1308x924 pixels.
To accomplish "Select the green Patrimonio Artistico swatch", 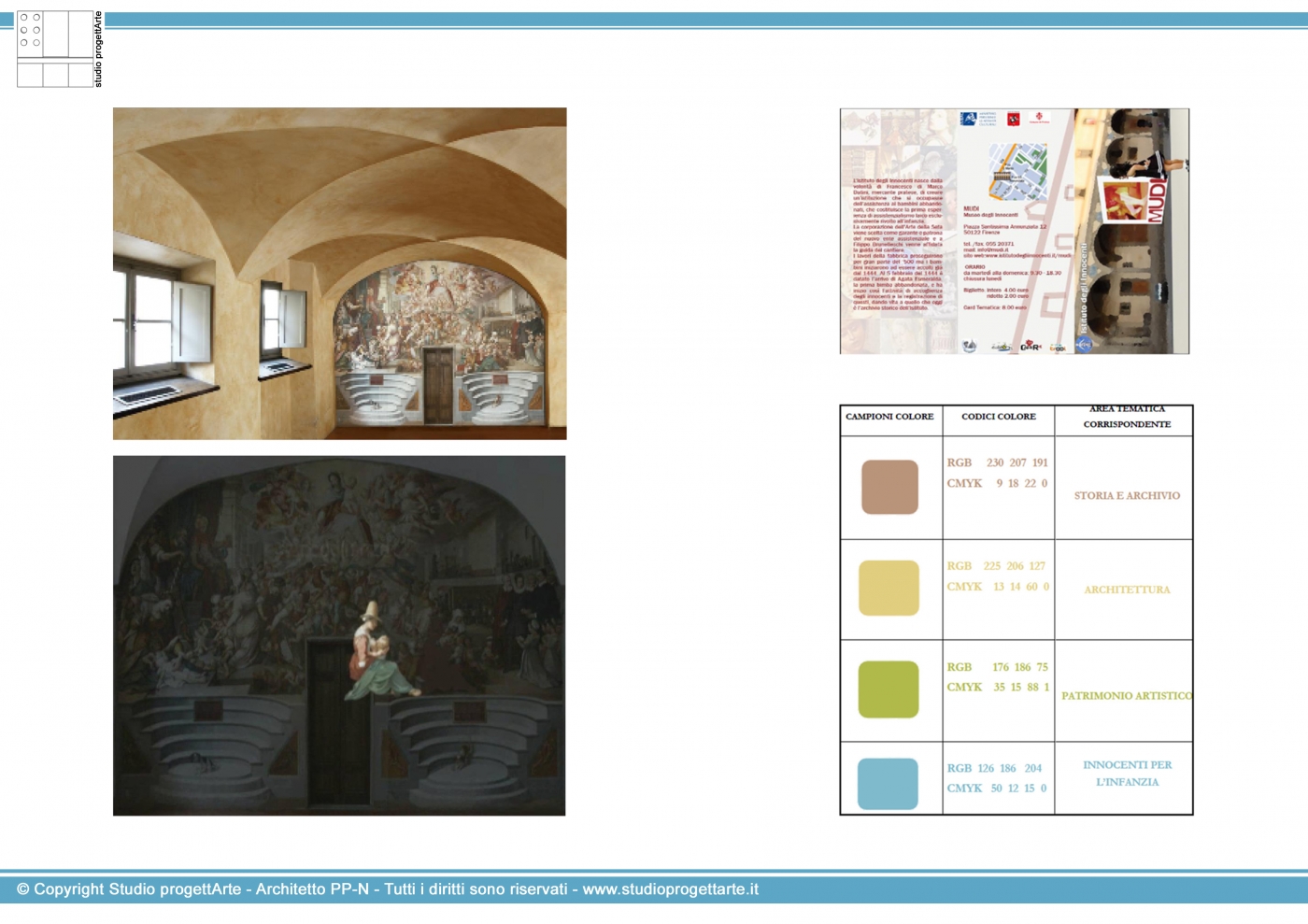I will (x=889, y=689).
